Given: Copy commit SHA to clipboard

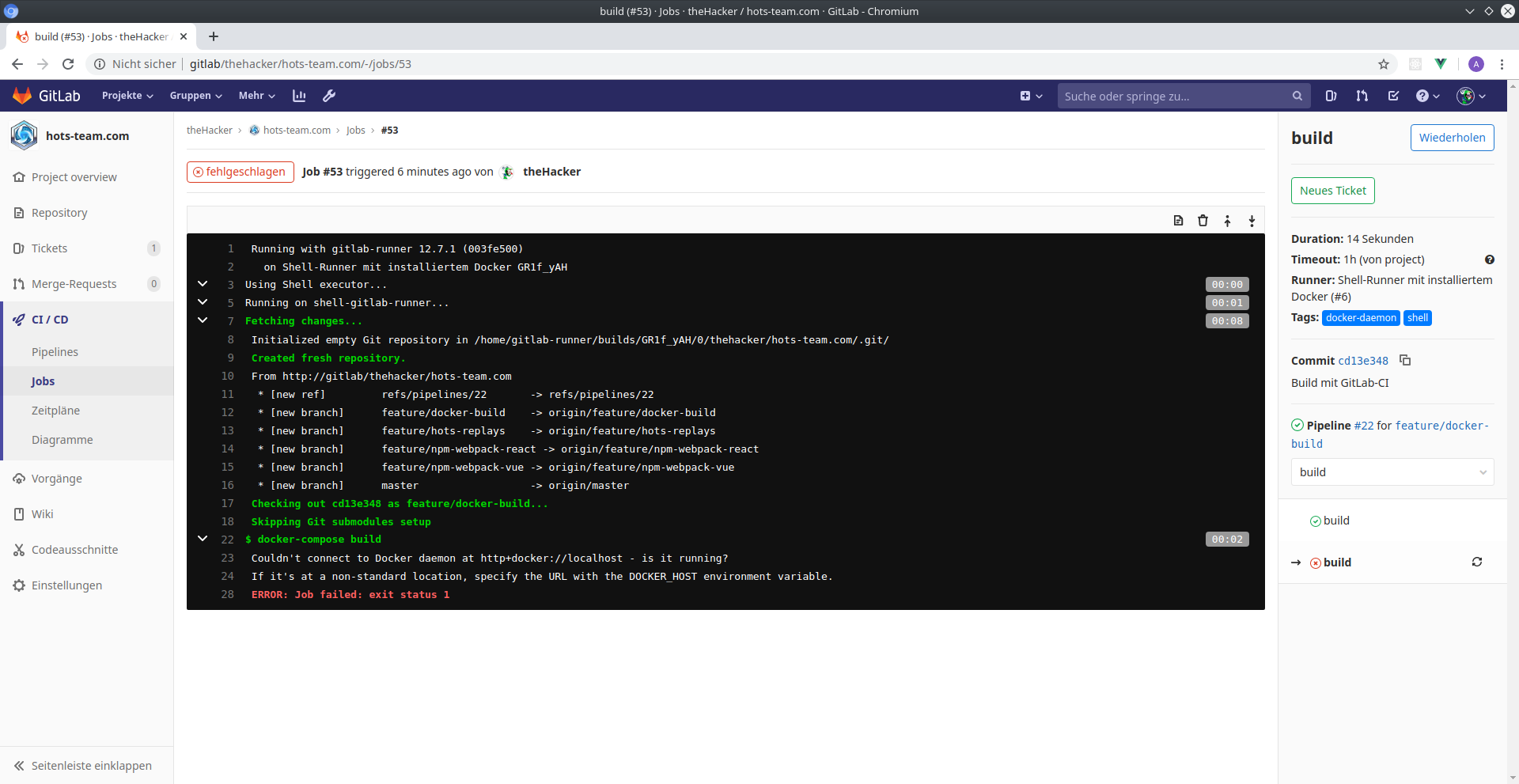Looking at the screenshot, I should pyautogui.click(x=1405, y=360).
